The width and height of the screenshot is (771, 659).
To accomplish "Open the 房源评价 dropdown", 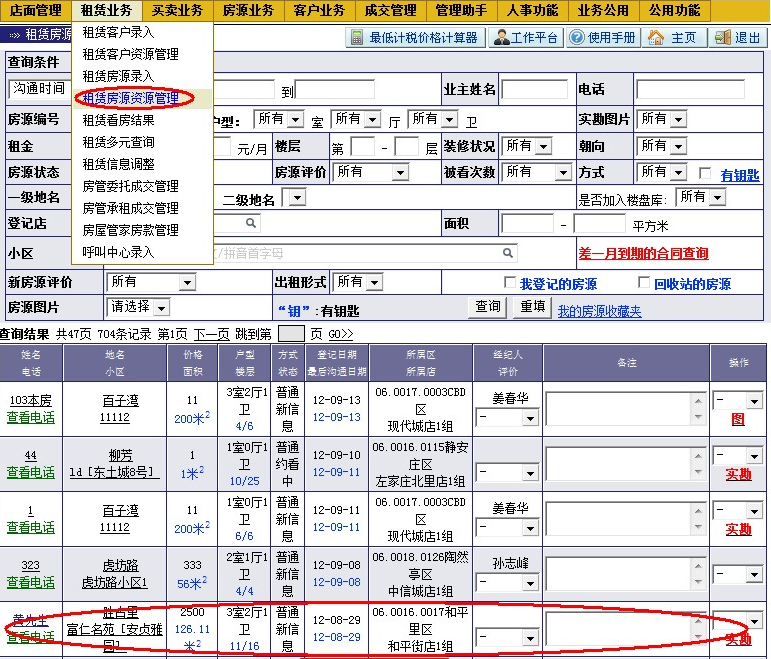I will click(371, 172).
